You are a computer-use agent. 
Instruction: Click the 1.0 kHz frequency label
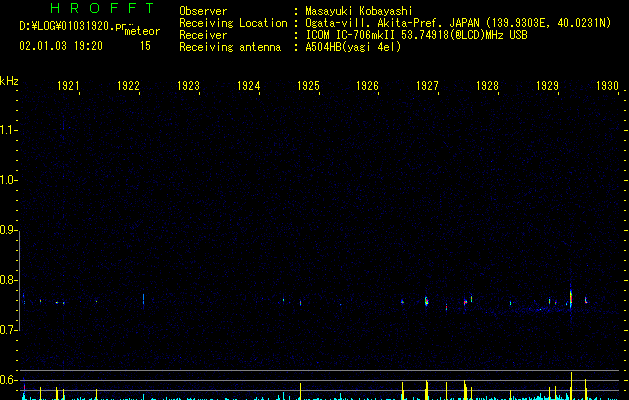(8, 180)
